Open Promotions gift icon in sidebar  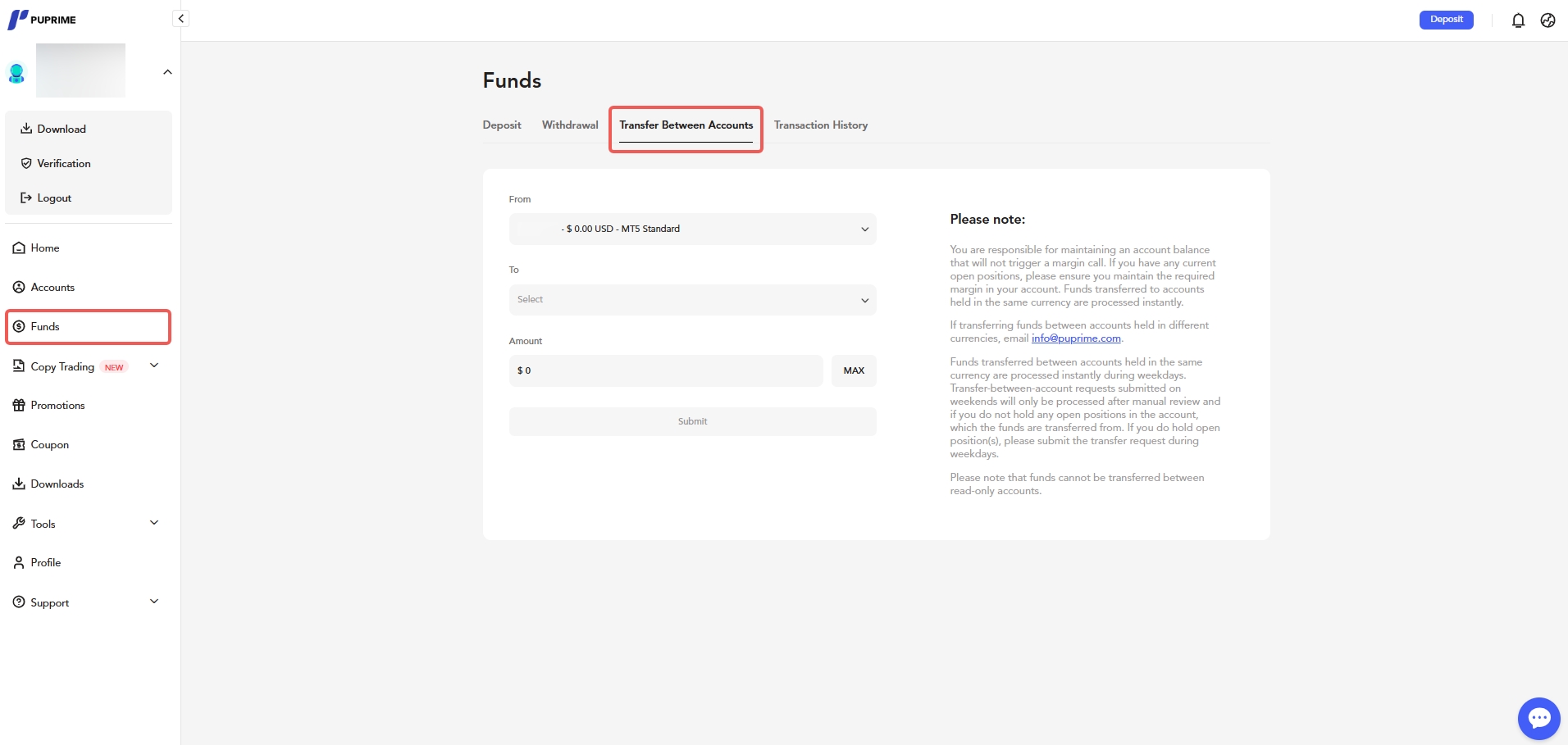pos(19,406)
